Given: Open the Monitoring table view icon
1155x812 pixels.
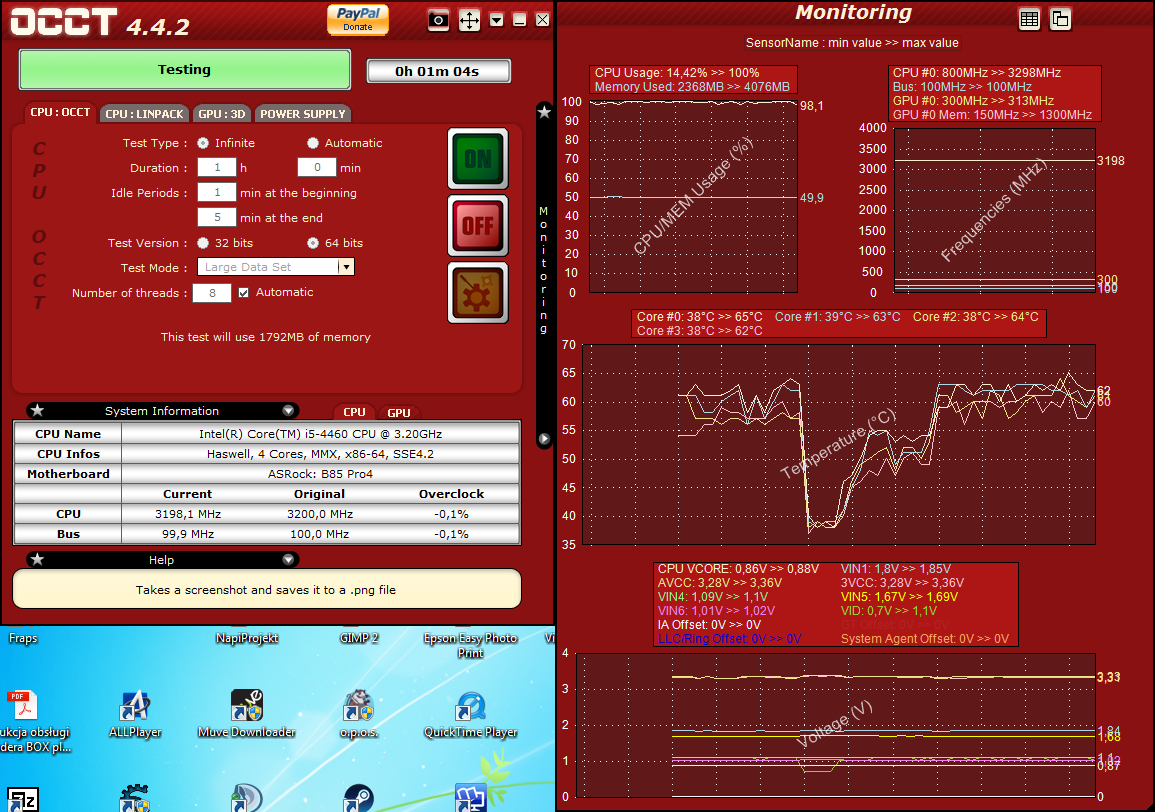Looking at the screenshot, I should pyautogui.click(x=1029, y=19).
